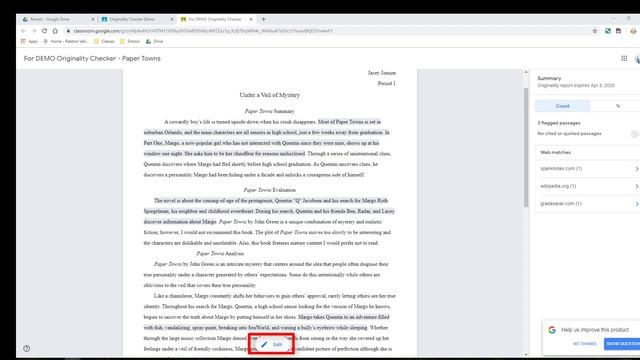Click the classroom.google.com address bar
The height and width of the screenshot is (360, 640).
[x=327, y=31]
